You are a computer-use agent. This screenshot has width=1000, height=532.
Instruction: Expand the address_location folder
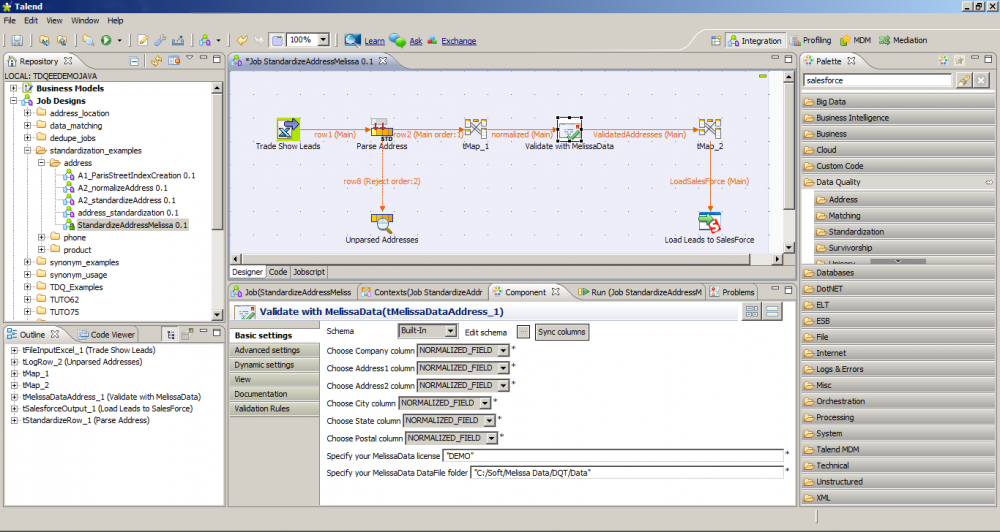point(27,113)
